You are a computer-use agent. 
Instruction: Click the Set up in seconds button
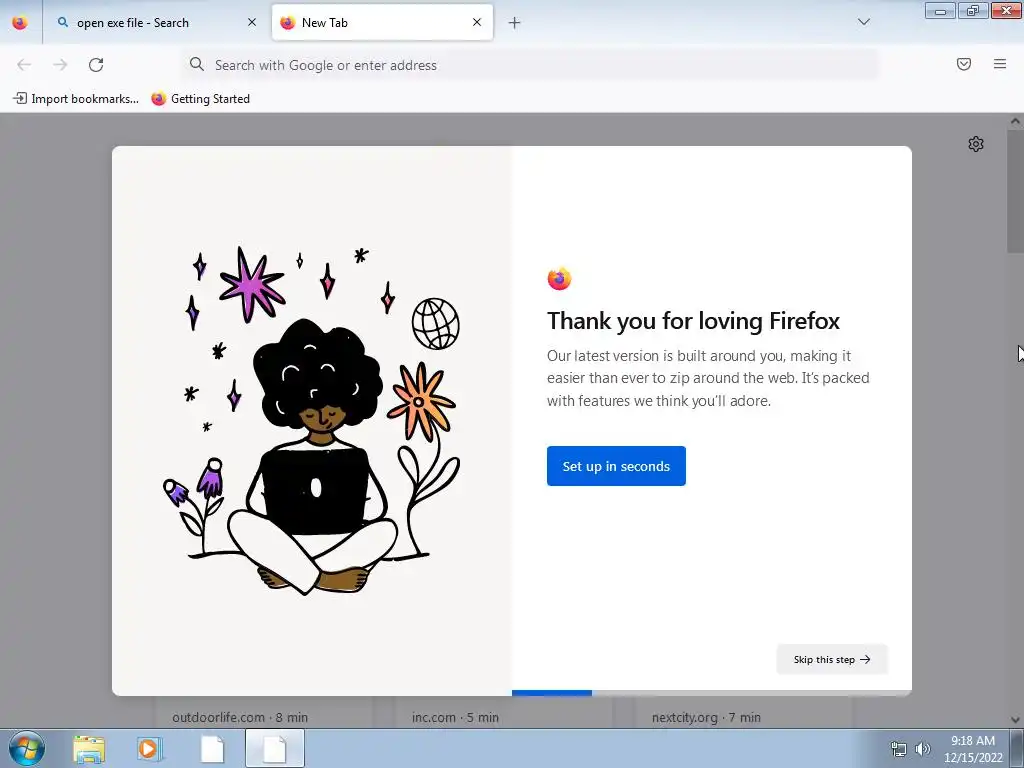coord(616,466)
